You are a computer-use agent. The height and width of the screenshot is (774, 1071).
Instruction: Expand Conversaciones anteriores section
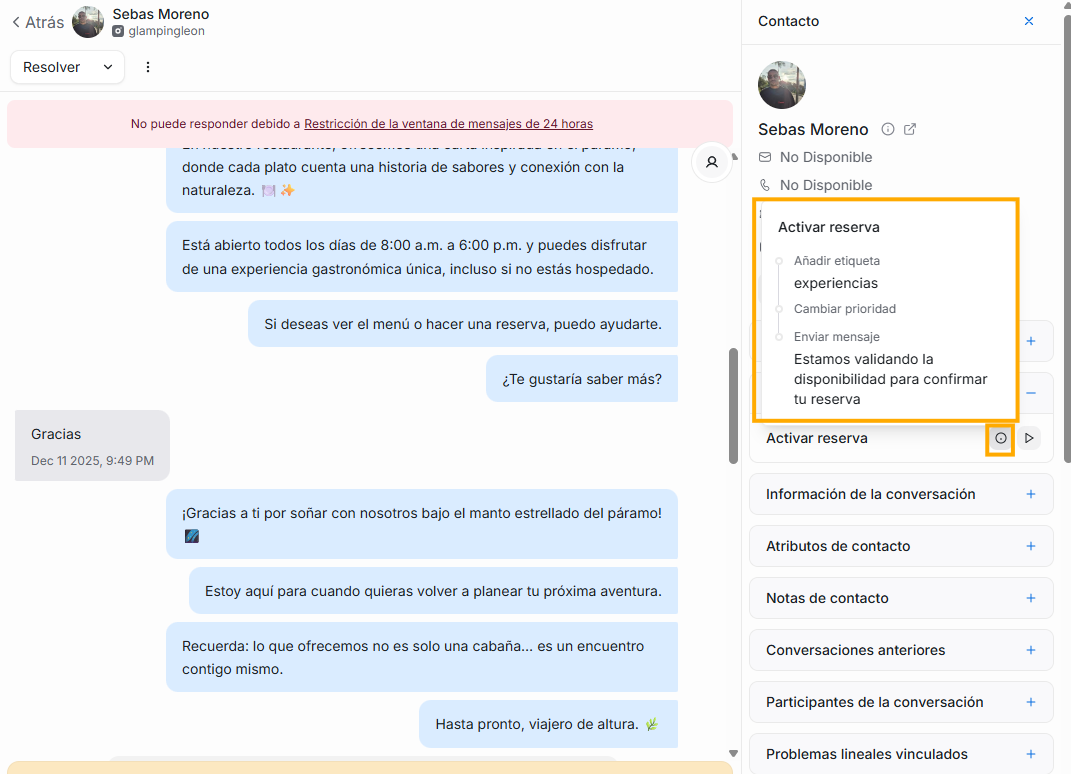tap(1031, 650)
